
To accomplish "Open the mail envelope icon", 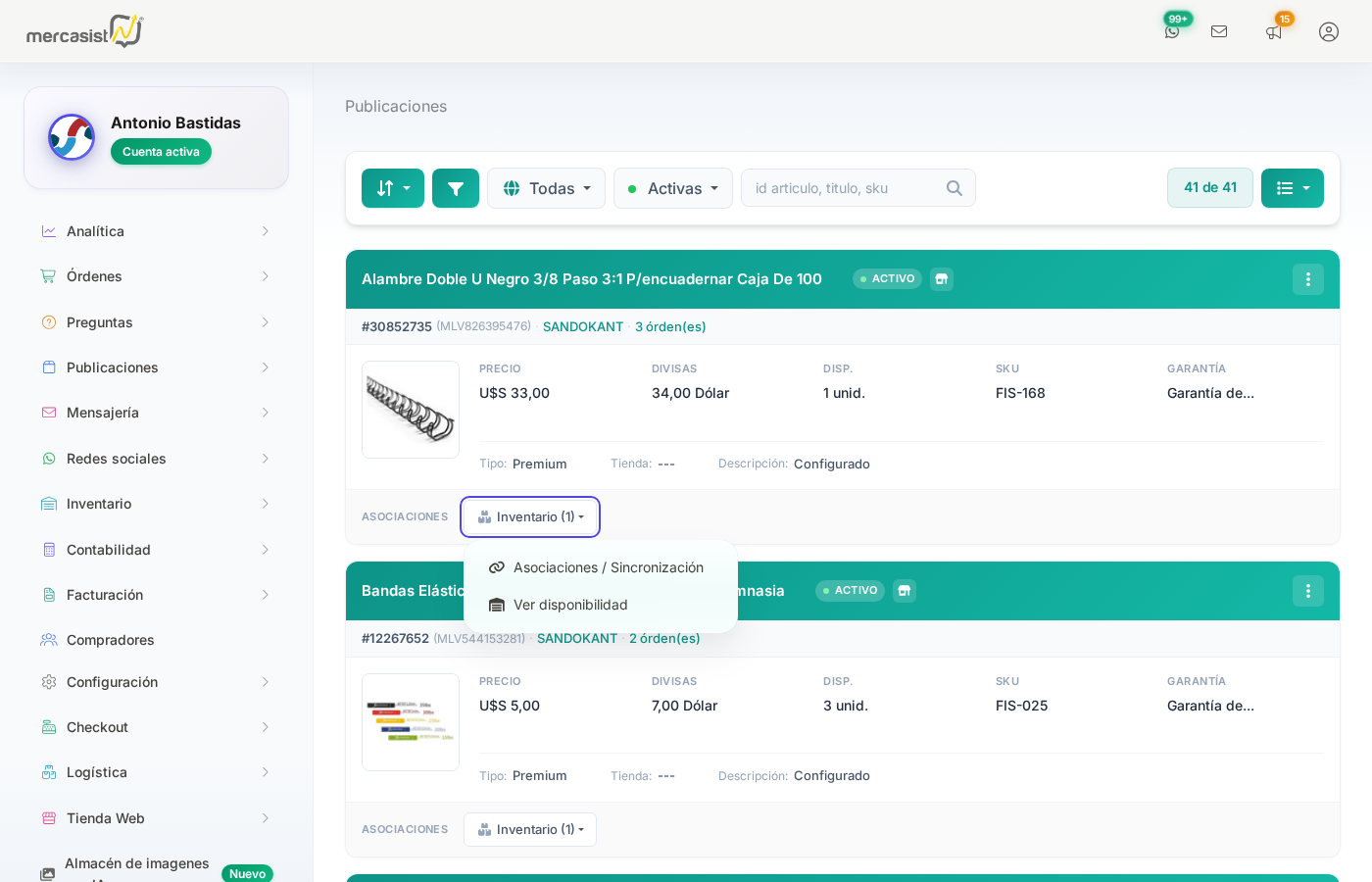I will 1219,31.
